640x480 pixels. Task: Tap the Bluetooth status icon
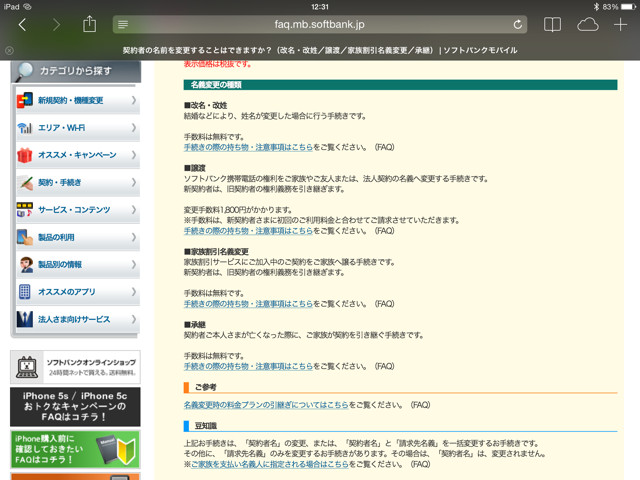596,7
